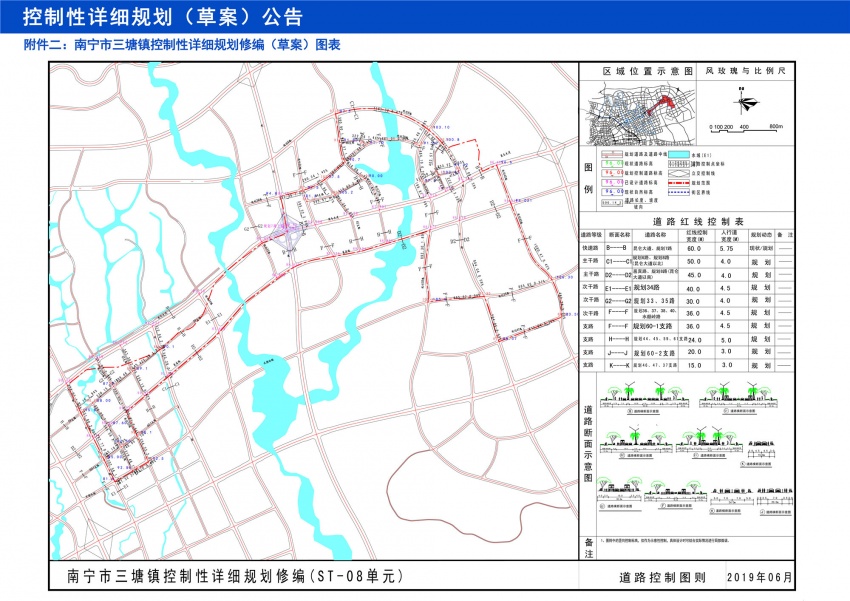Click the blue banner title 控制性详细规划（草案）公告
Image resolution: width=850 pixels, height=601 pixels.
coord(163,17)
